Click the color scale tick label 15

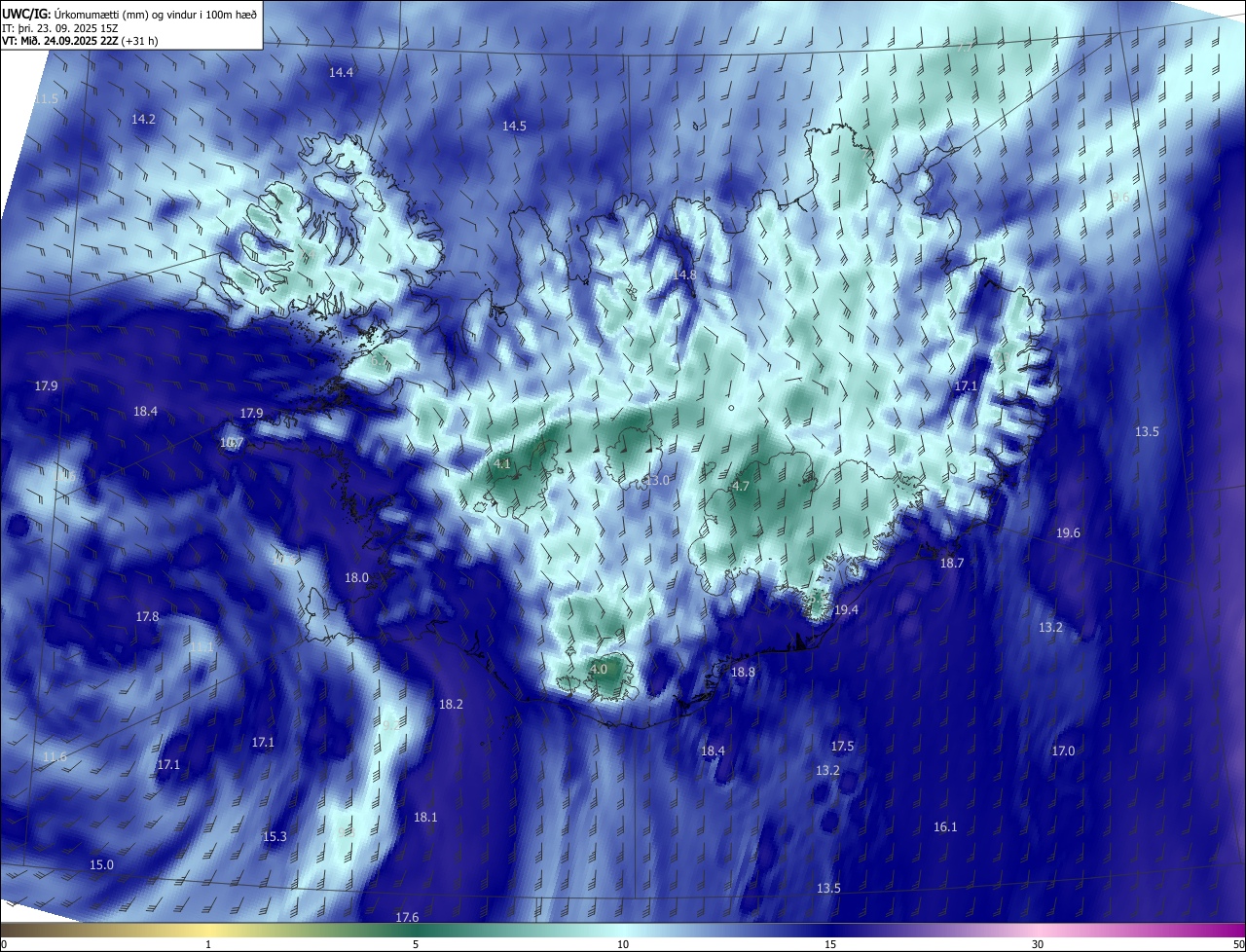(830, 944)
